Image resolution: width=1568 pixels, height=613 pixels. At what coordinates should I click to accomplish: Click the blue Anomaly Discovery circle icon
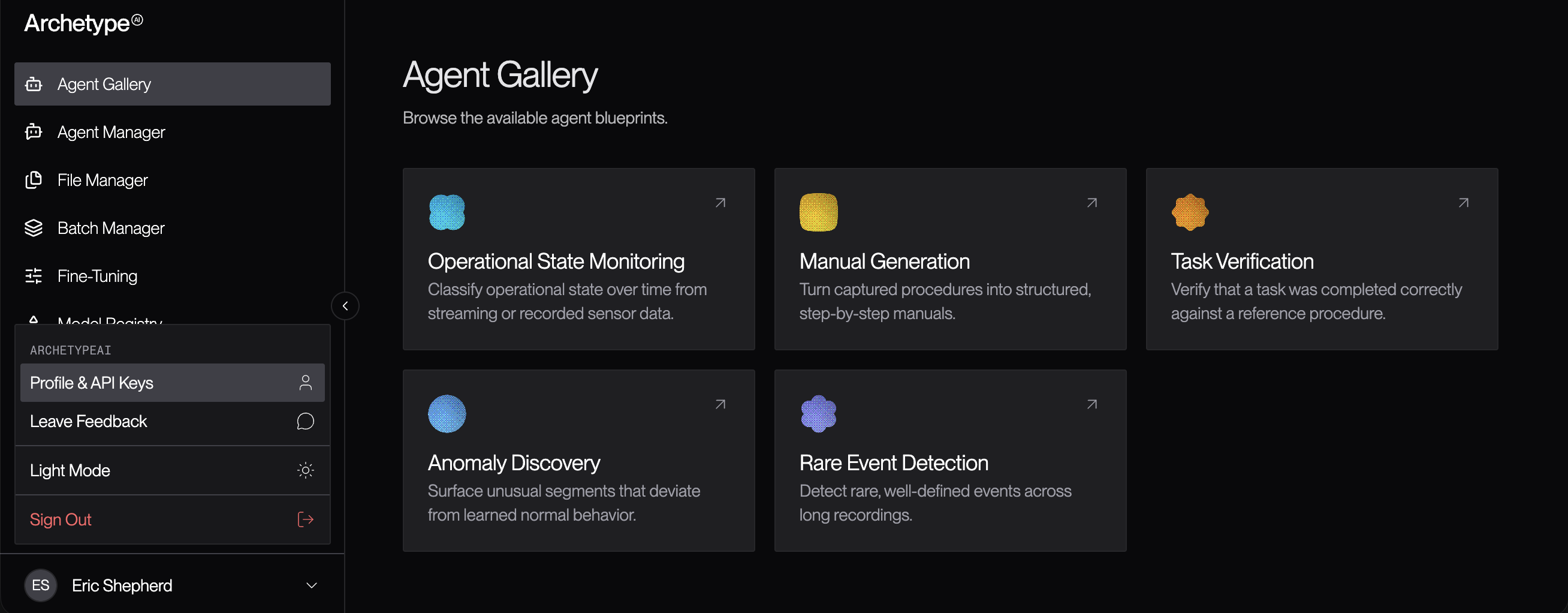point(447,414)
